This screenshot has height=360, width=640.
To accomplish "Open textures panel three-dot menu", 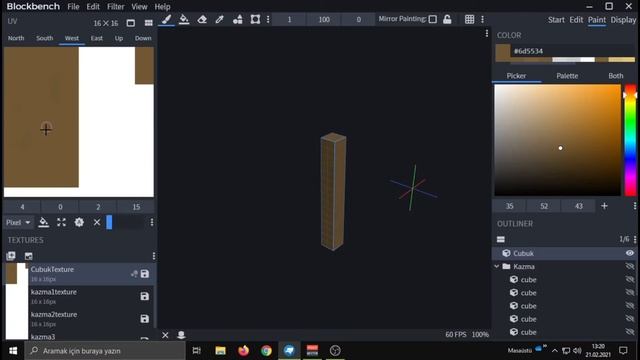I will (153, 256).
